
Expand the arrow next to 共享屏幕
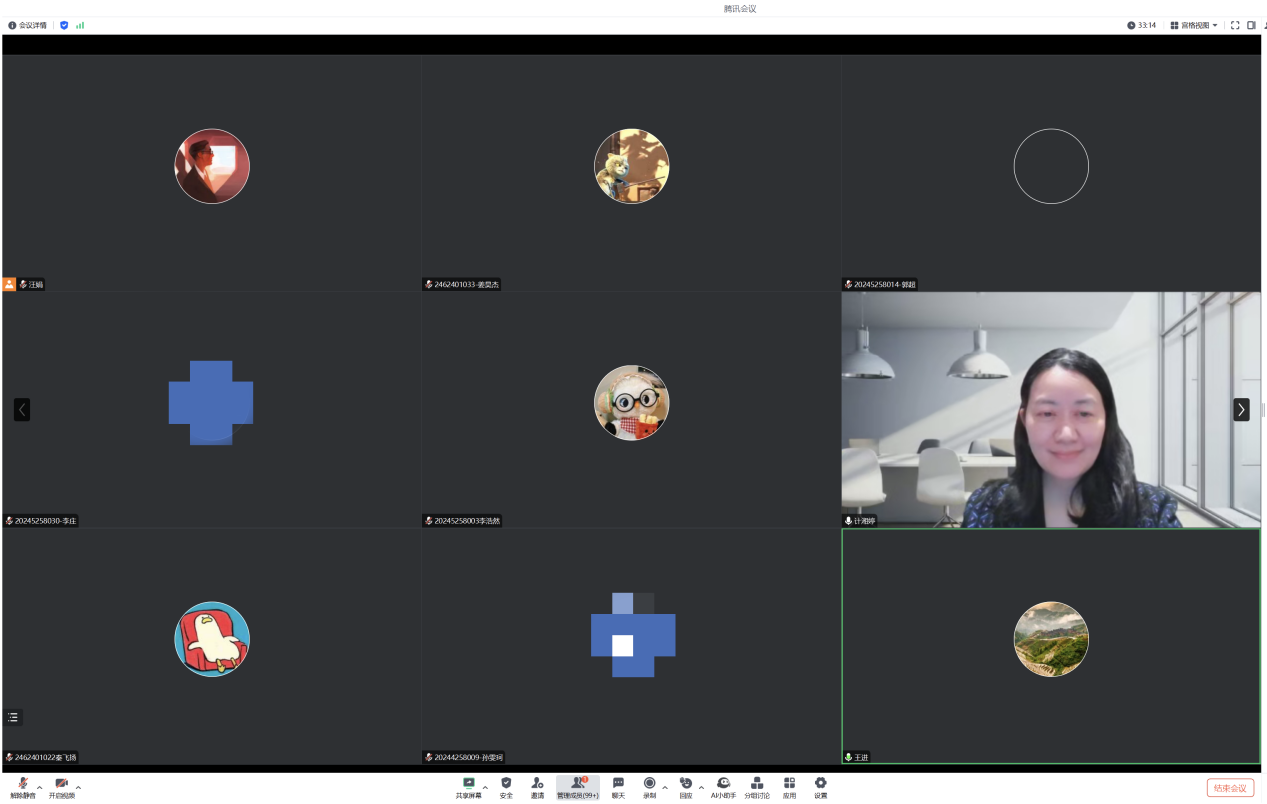[485, 787]
